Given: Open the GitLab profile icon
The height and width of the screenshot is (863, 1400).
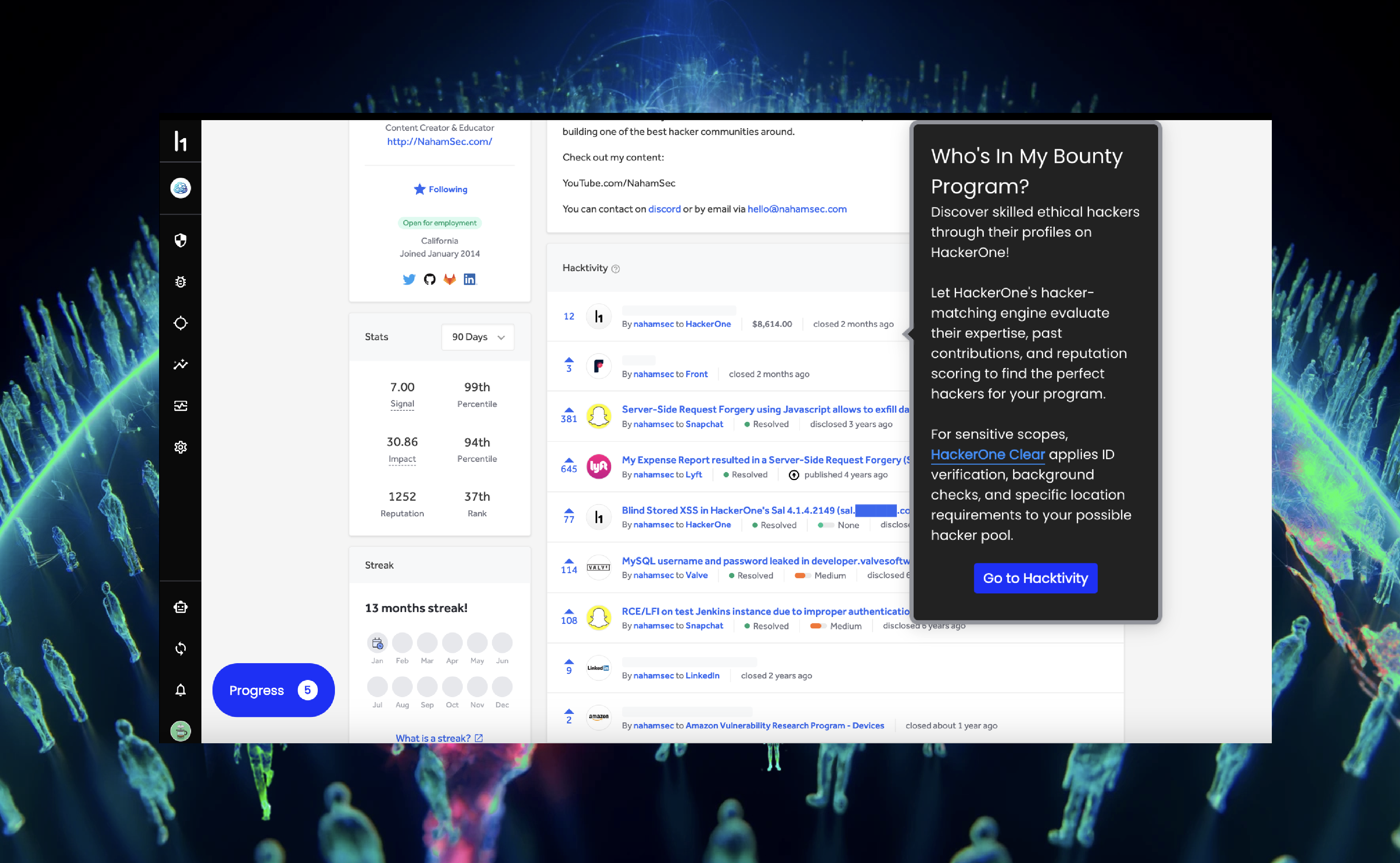Looking at the screenshot, I should pyautogui.click(x=450, y=279).
